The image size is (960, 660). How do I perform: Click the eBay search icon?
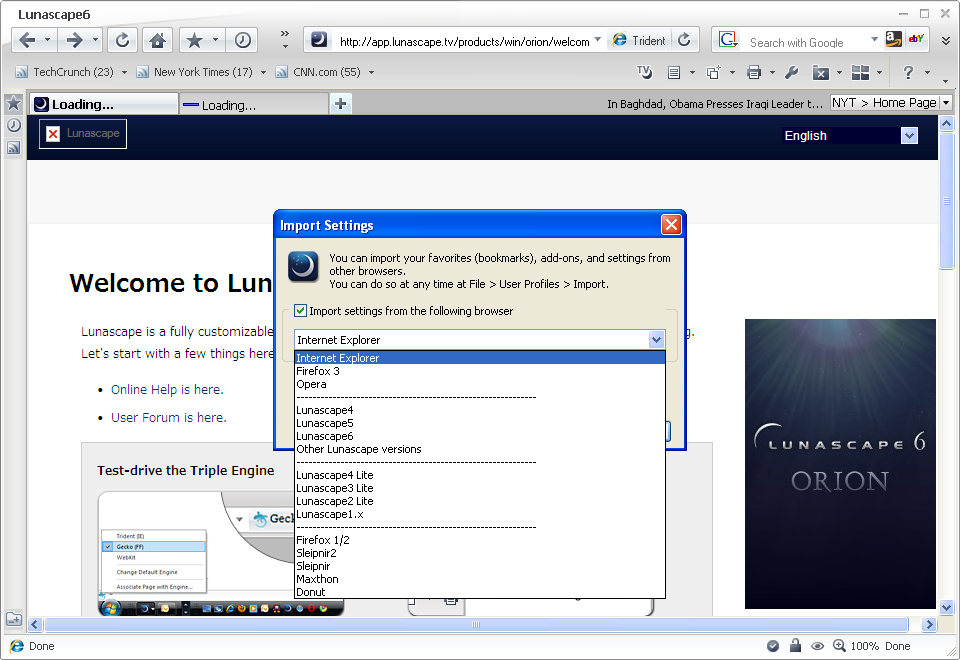click(x=916, y=39)
